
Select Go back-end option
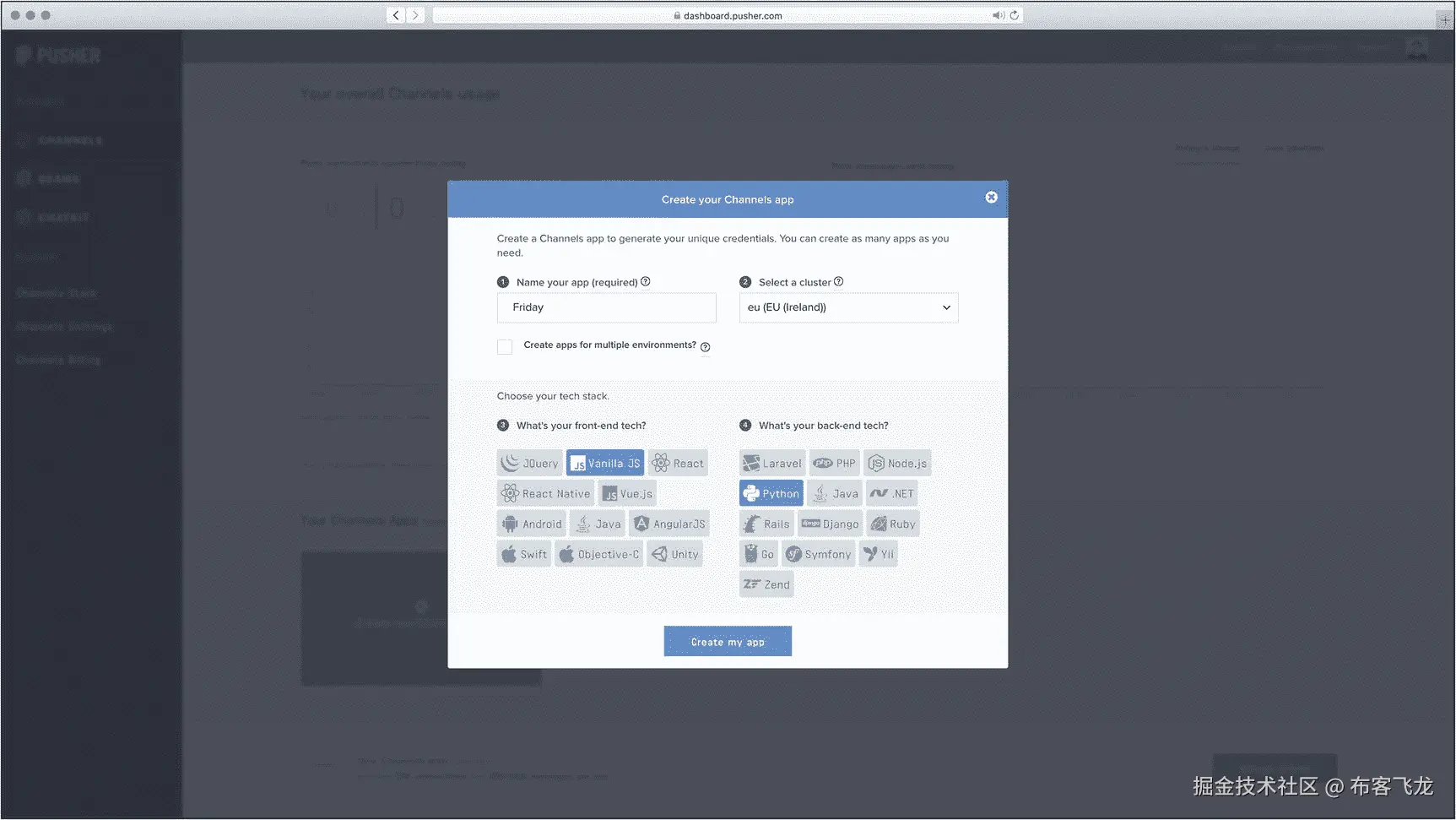pyautogui.click(x=759, y=554)
